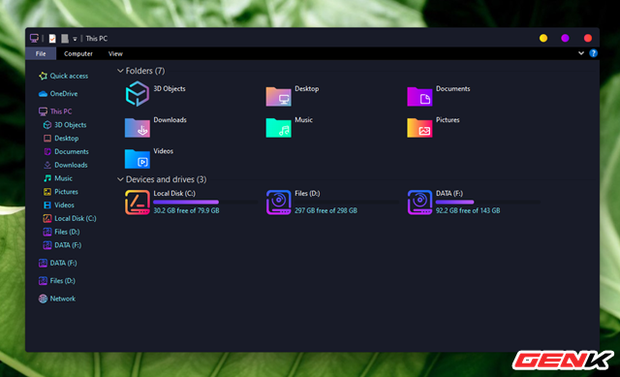Click the New folder icon in title bar

point(65,38)
